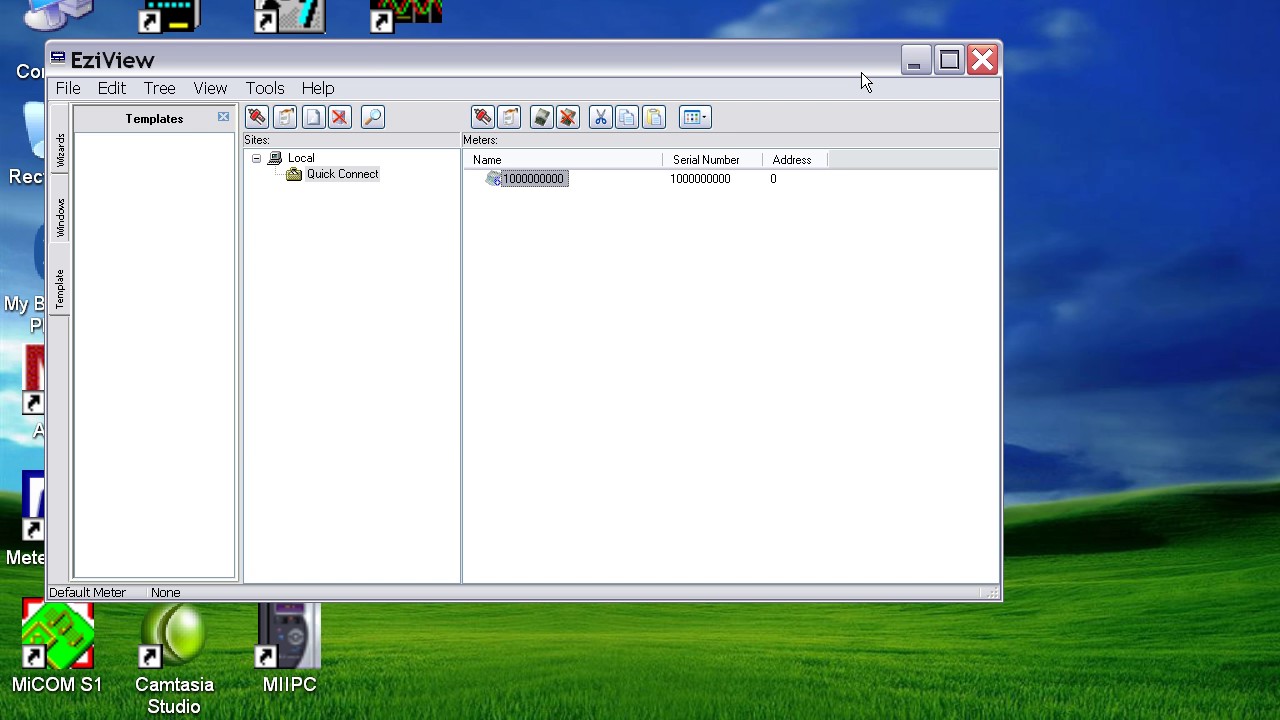Open the Help menu
Image resolution: width=1280 pixels, height=720 pixels.
click(x=318, y=88)
